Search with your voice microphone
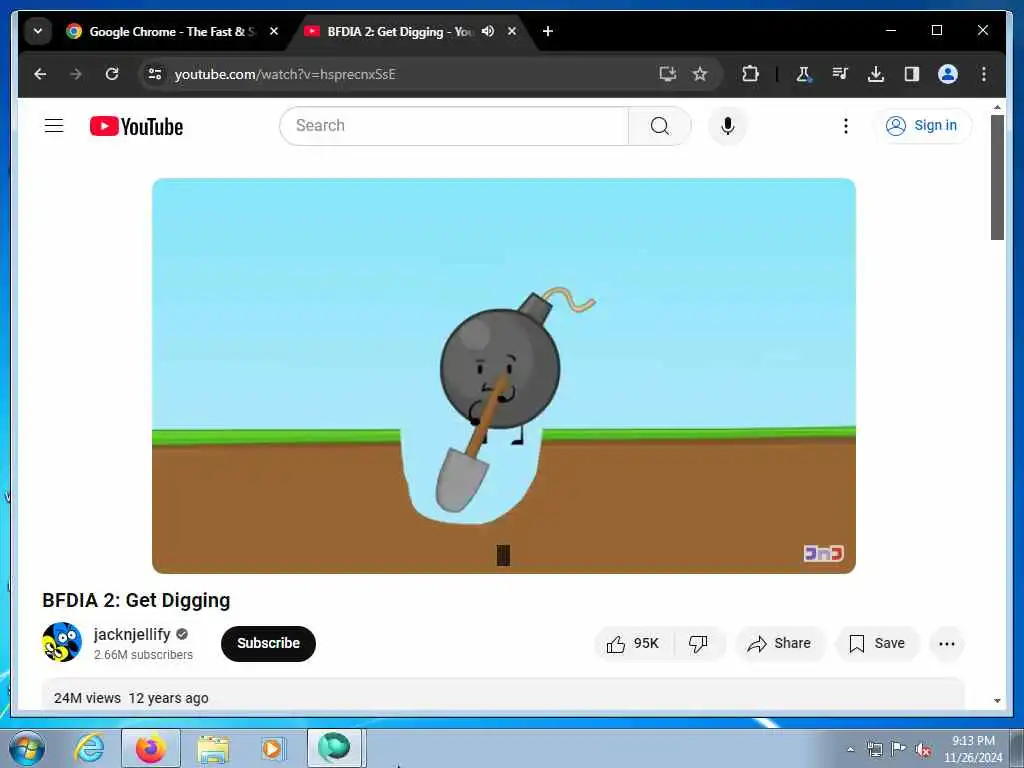The width and height of the screenshot is (1024, 768). click(728, 125)
